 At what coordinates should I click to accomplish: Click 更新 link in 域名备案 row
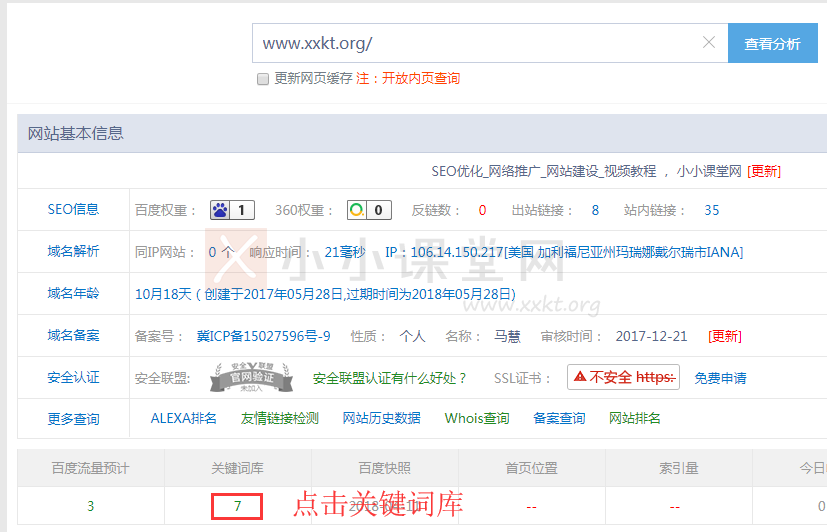(725, 336)
